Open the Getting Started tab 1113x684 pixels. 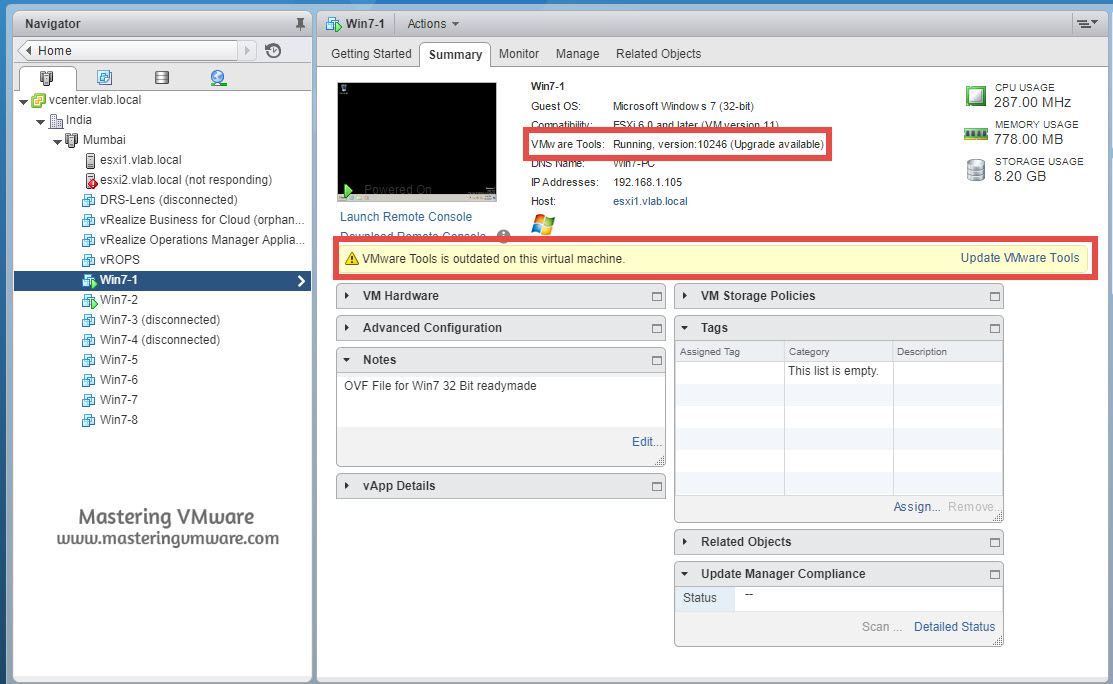[371, 54]
